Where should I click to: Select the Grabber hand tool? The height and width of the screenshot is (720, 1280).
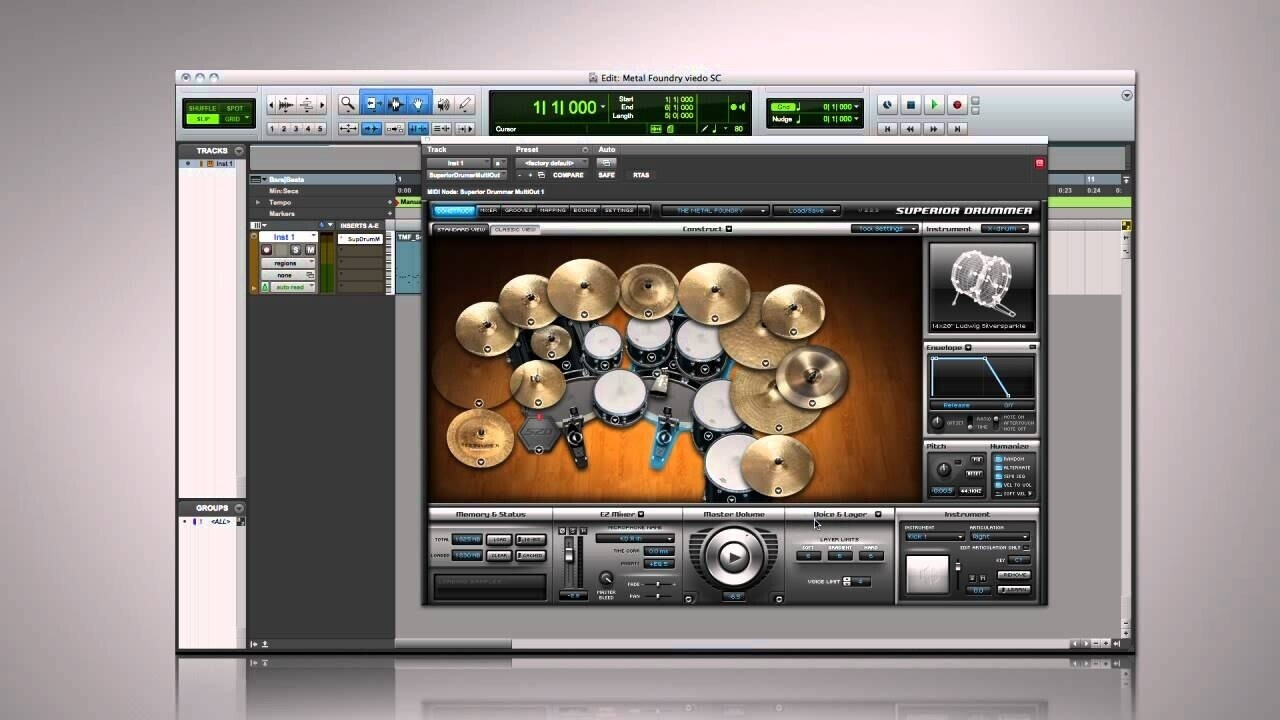[x=418, y=104]
